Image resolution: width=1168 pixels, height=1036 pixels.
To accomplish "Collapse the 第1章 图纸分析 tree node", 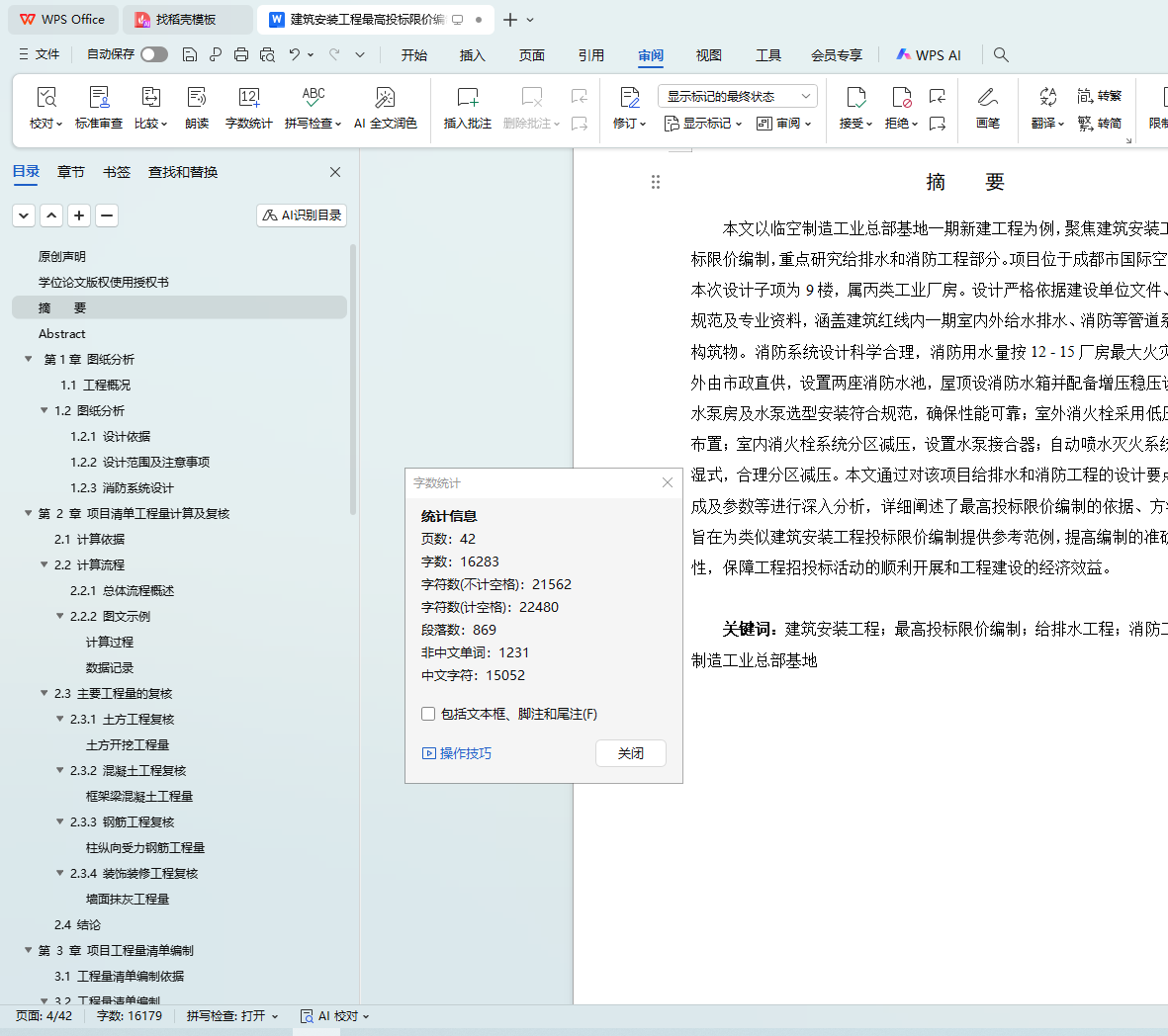I will 29,359.
